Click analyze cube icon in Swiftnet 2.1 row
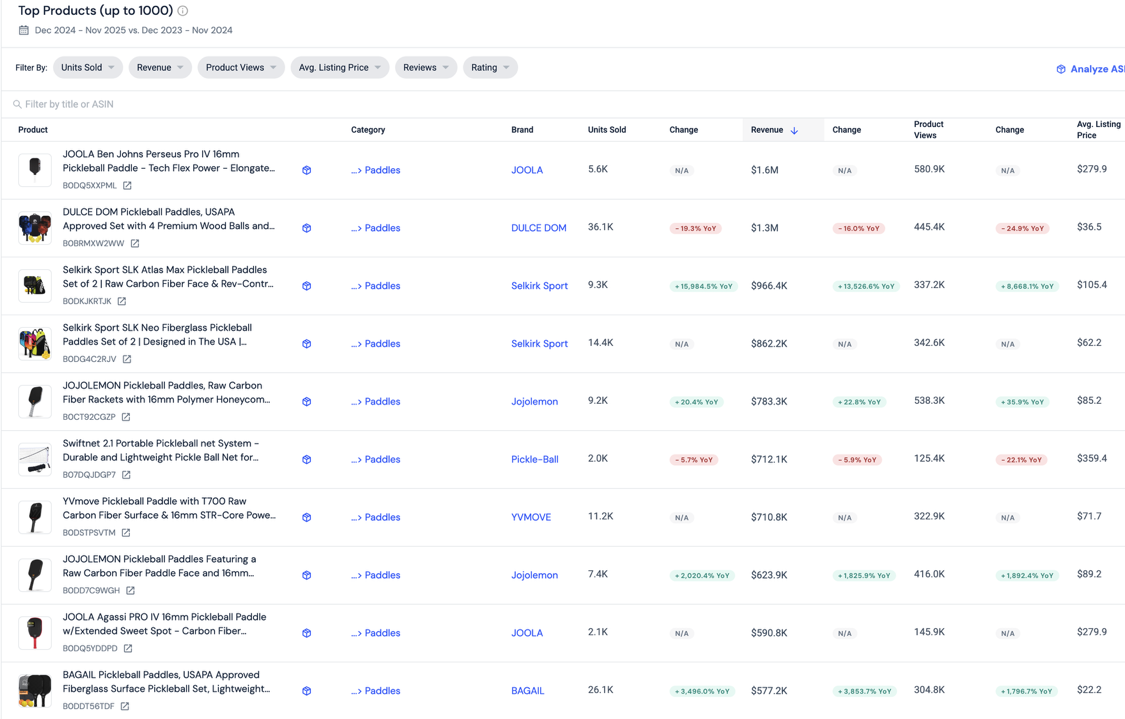1125x719 pixels. click(x=306, y=459)
